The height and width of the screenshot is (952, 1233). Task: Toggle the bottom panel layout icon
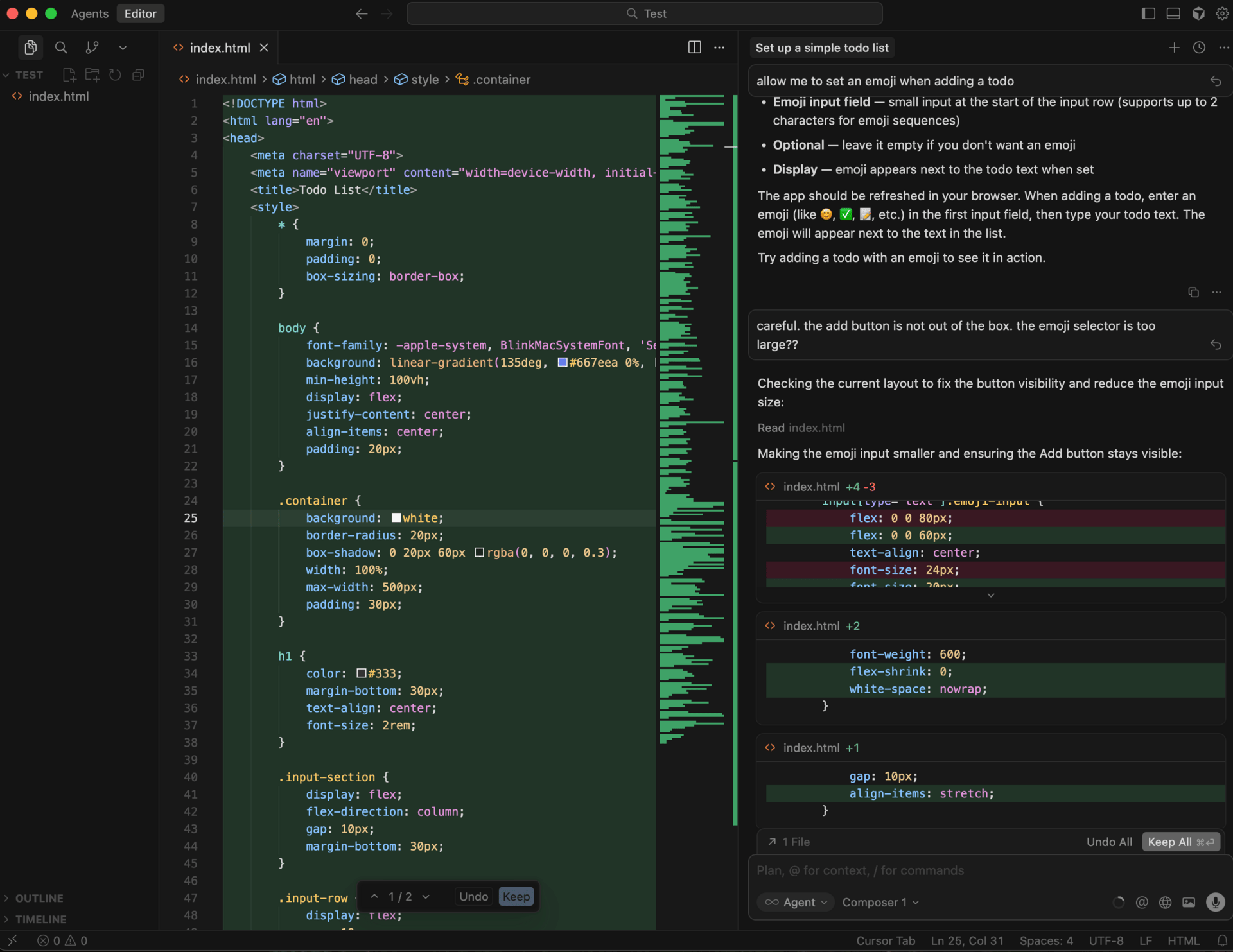tap(1173, 13)
